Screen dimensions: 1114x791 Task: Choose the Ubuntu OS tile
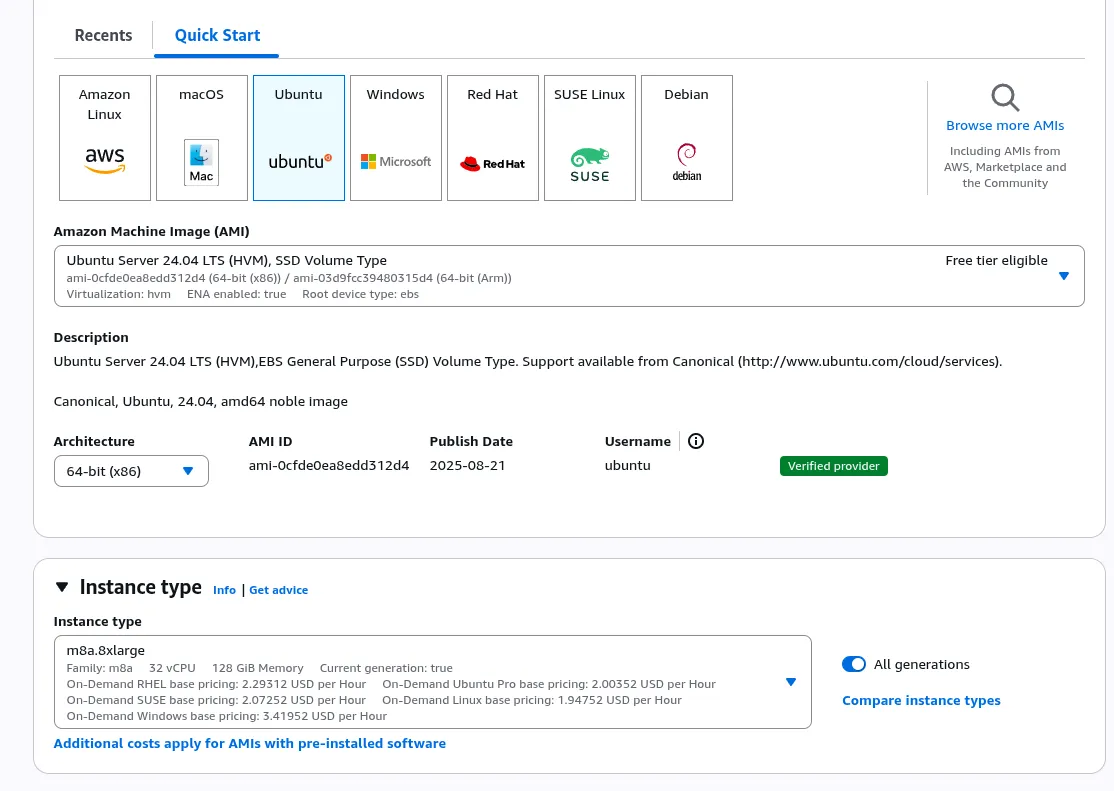tap(299, 138)
